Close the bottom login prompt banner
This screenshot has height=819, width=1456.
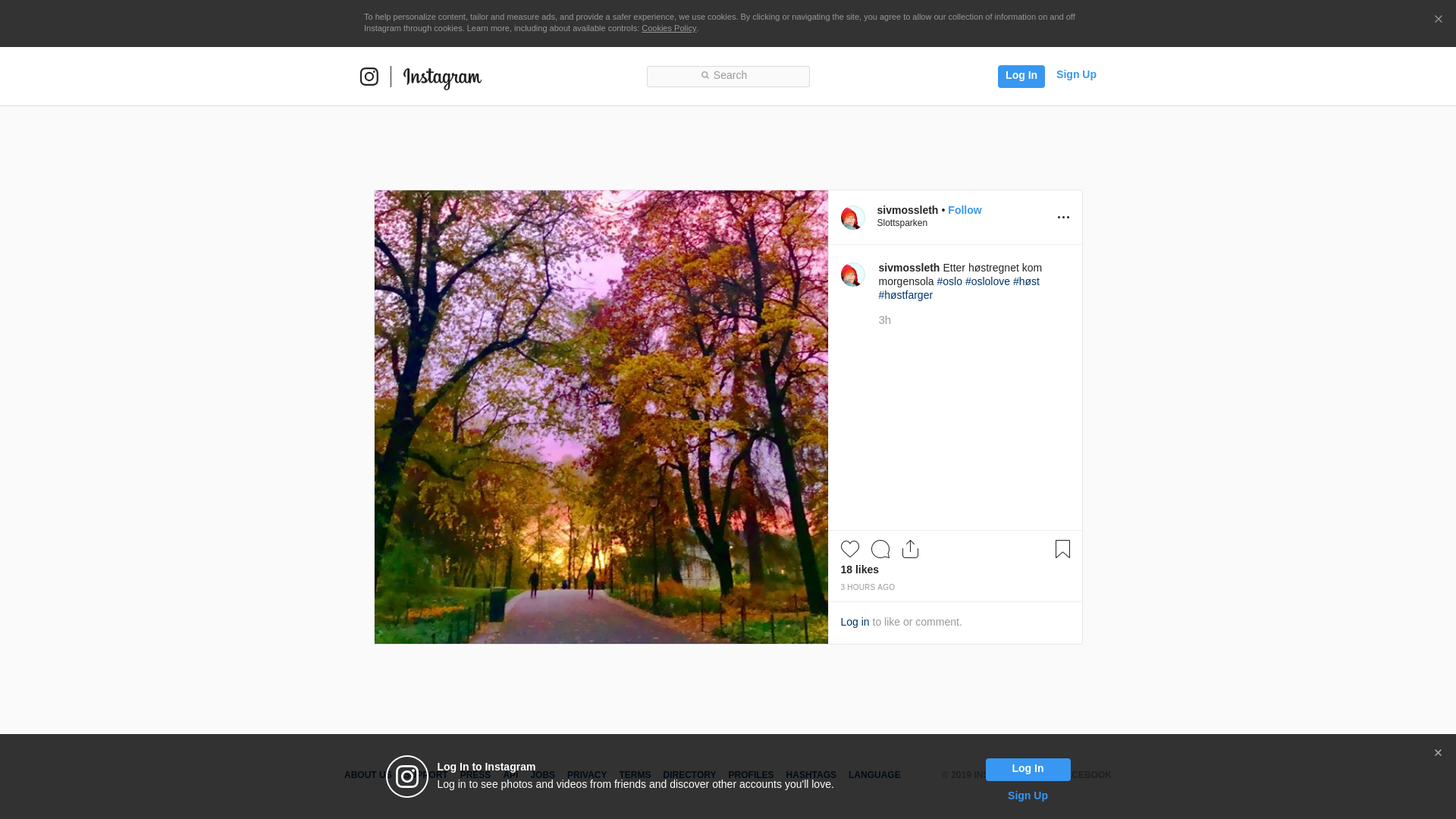click(1437, 753)
